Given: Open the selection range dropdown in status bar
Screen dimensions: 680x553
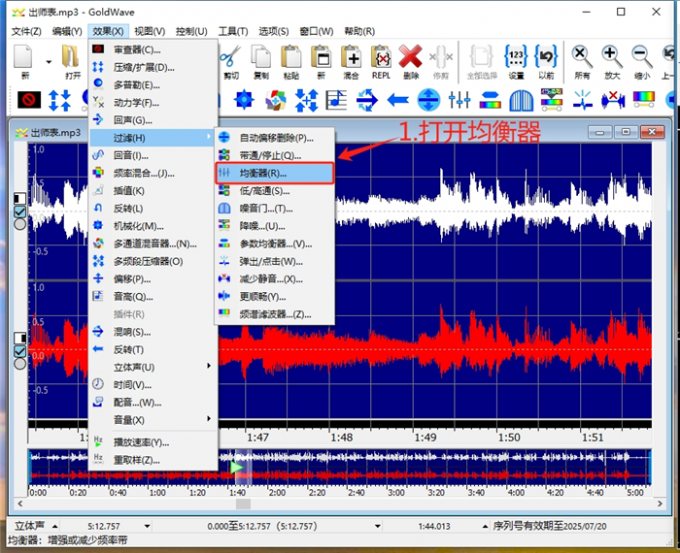Looking at the screenshot, I should pos(378,527).
